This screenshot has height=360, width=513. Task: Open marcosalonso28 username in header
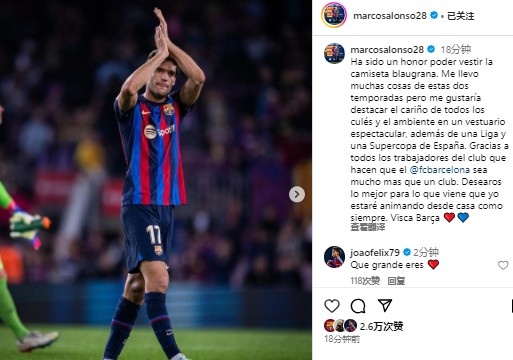(x=390, y=16)
